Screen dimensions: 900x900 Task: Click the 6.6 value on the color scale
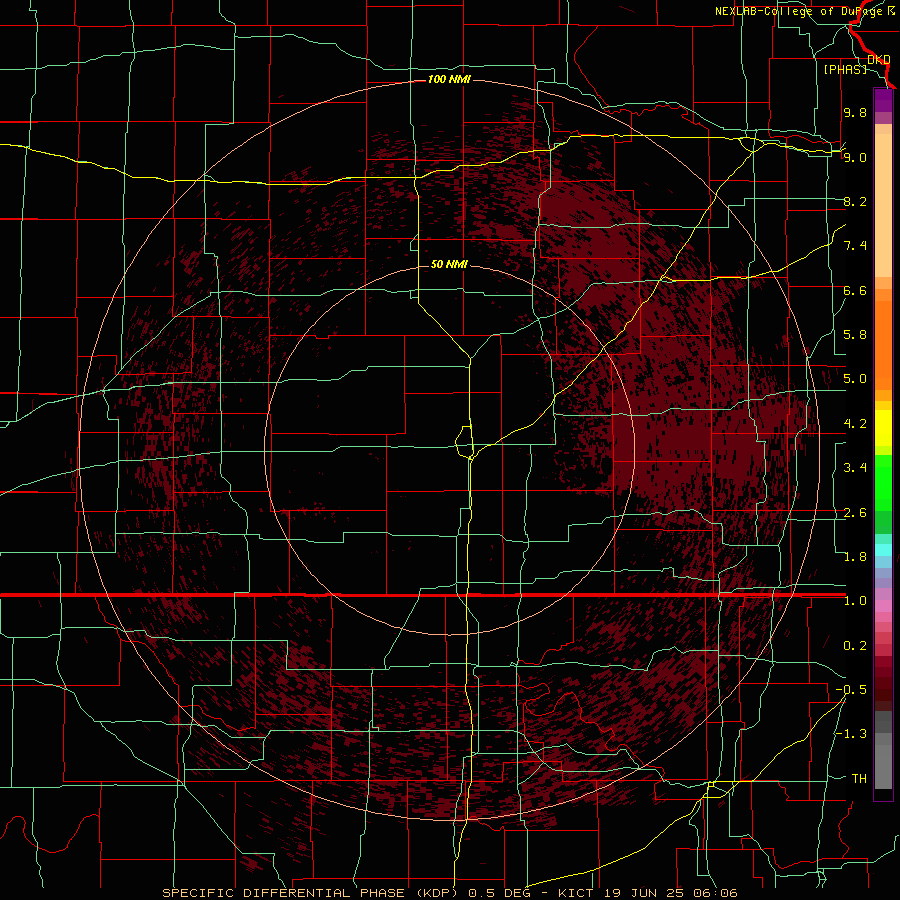[855, 290]
